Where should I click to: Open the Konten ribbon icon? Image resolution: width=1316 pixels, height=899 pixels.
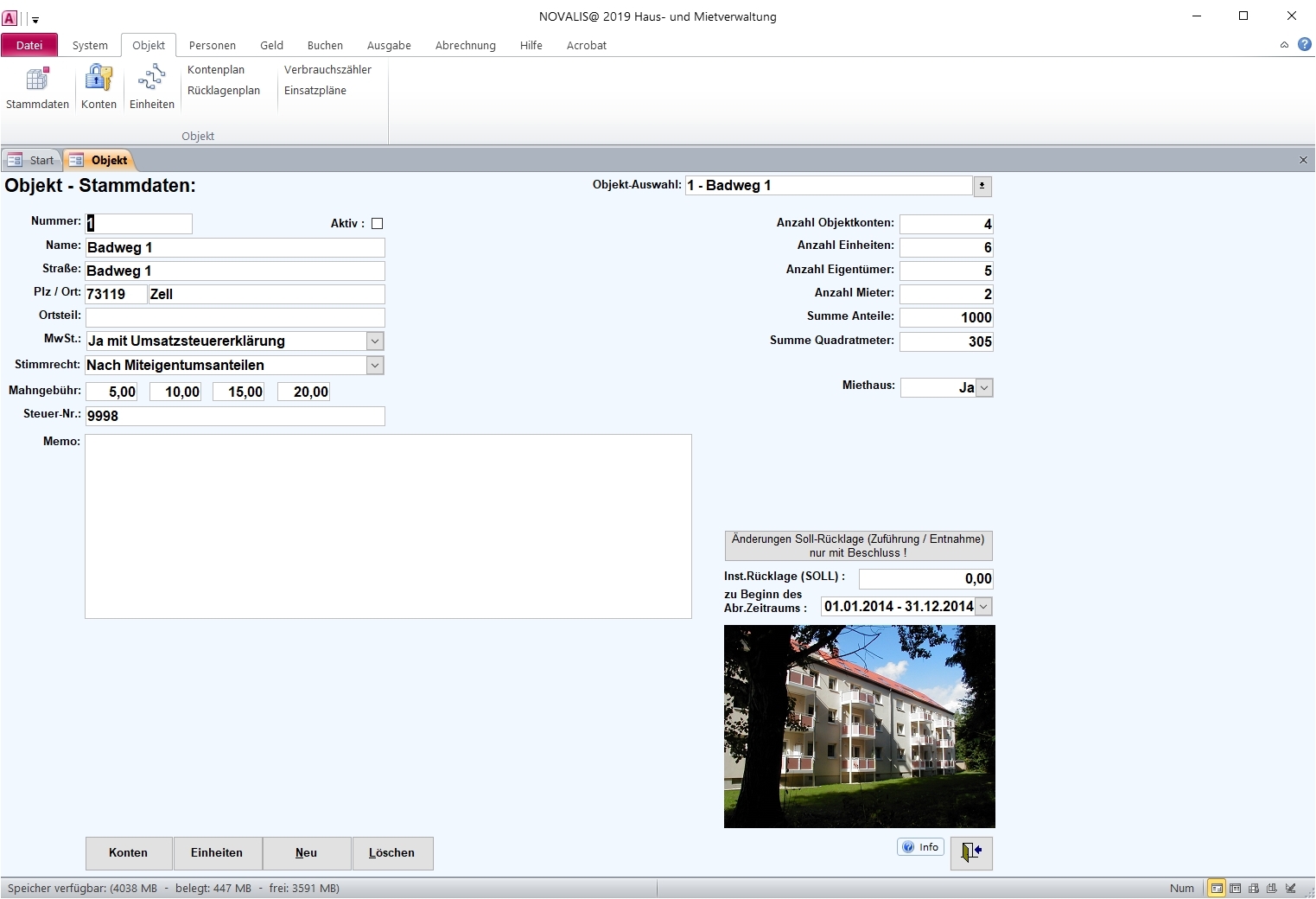[99, 87]
